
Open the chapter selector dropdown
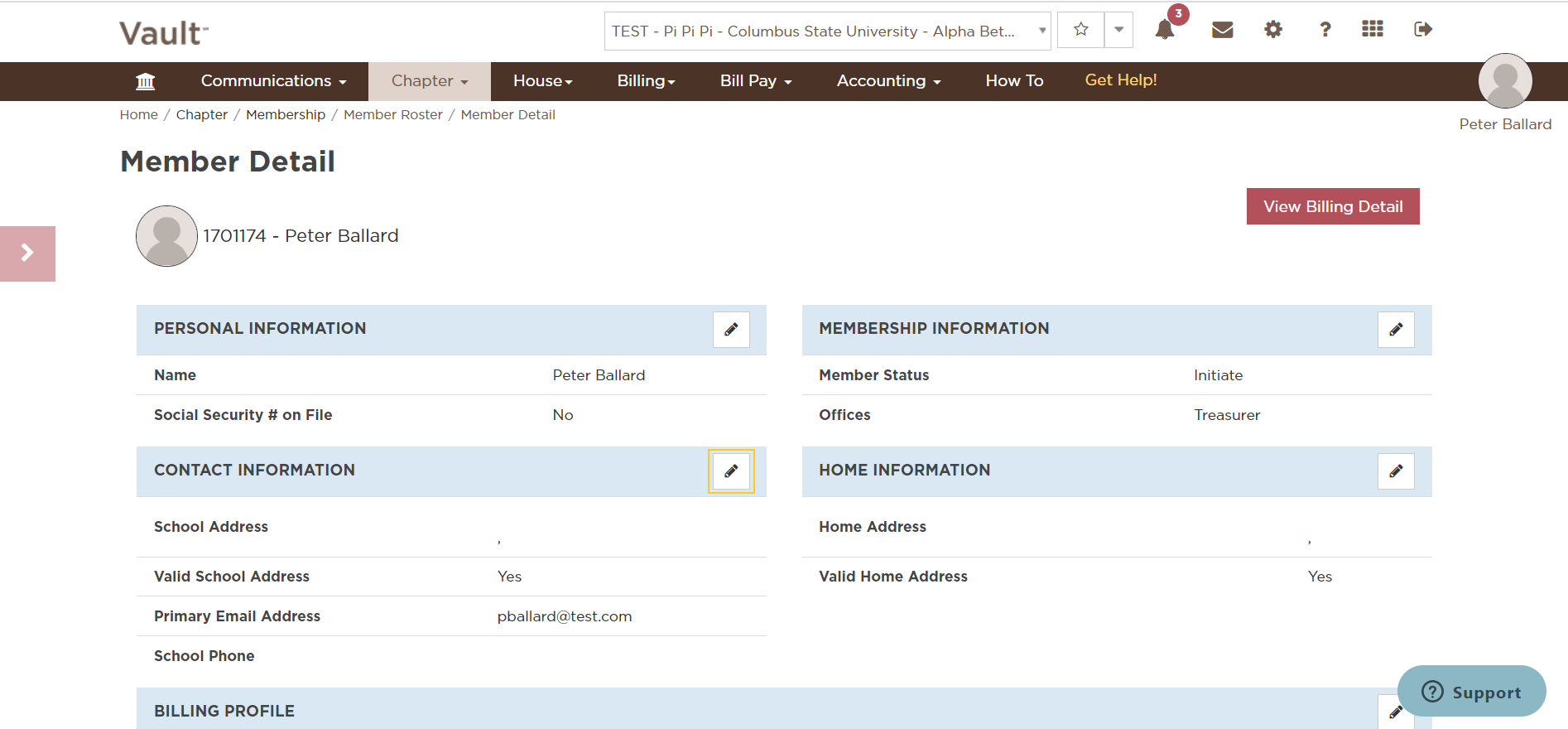point(827,31)
